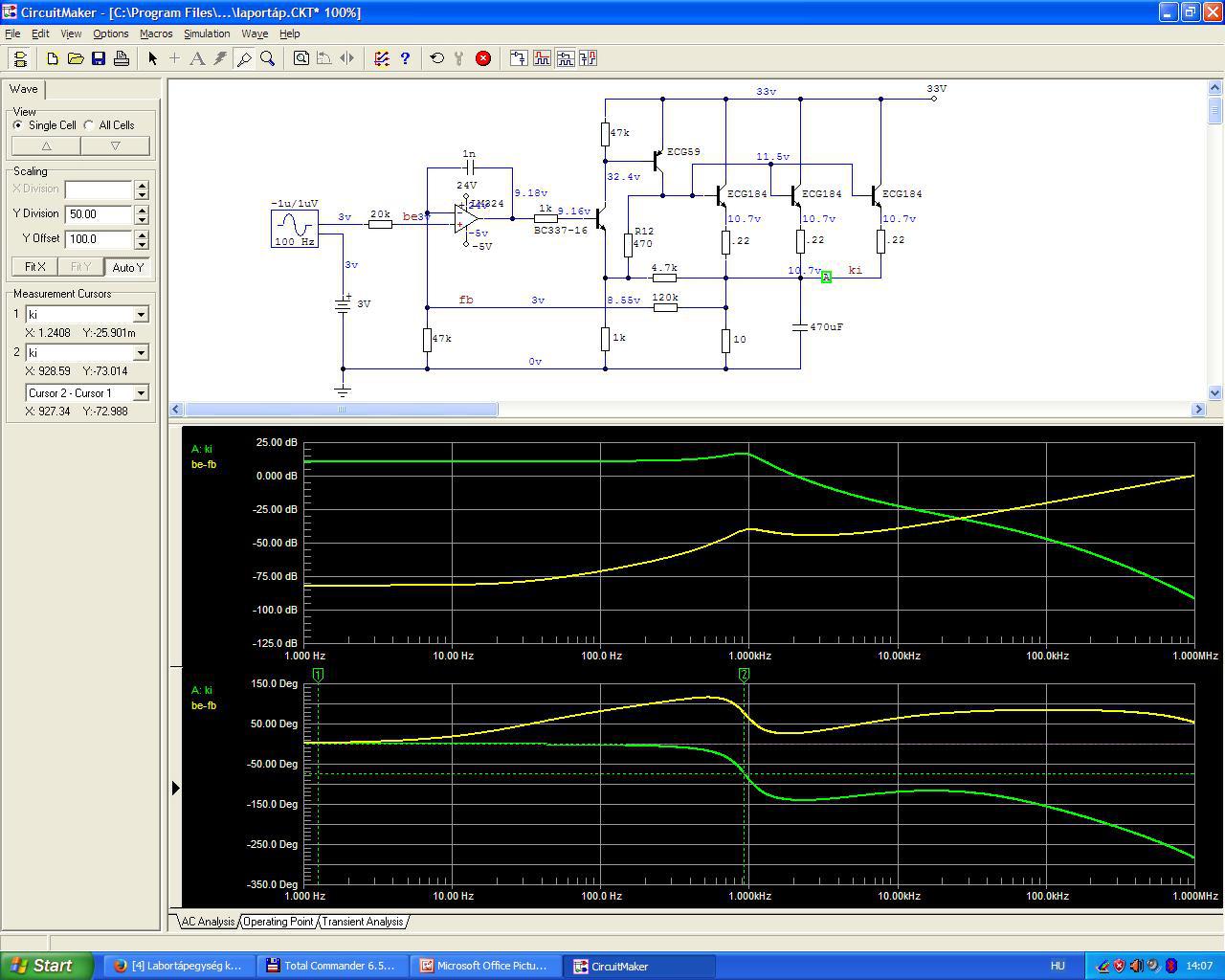Click the Save file toolbar icon
Screen dimensions: 1225x980
(99, 58)
